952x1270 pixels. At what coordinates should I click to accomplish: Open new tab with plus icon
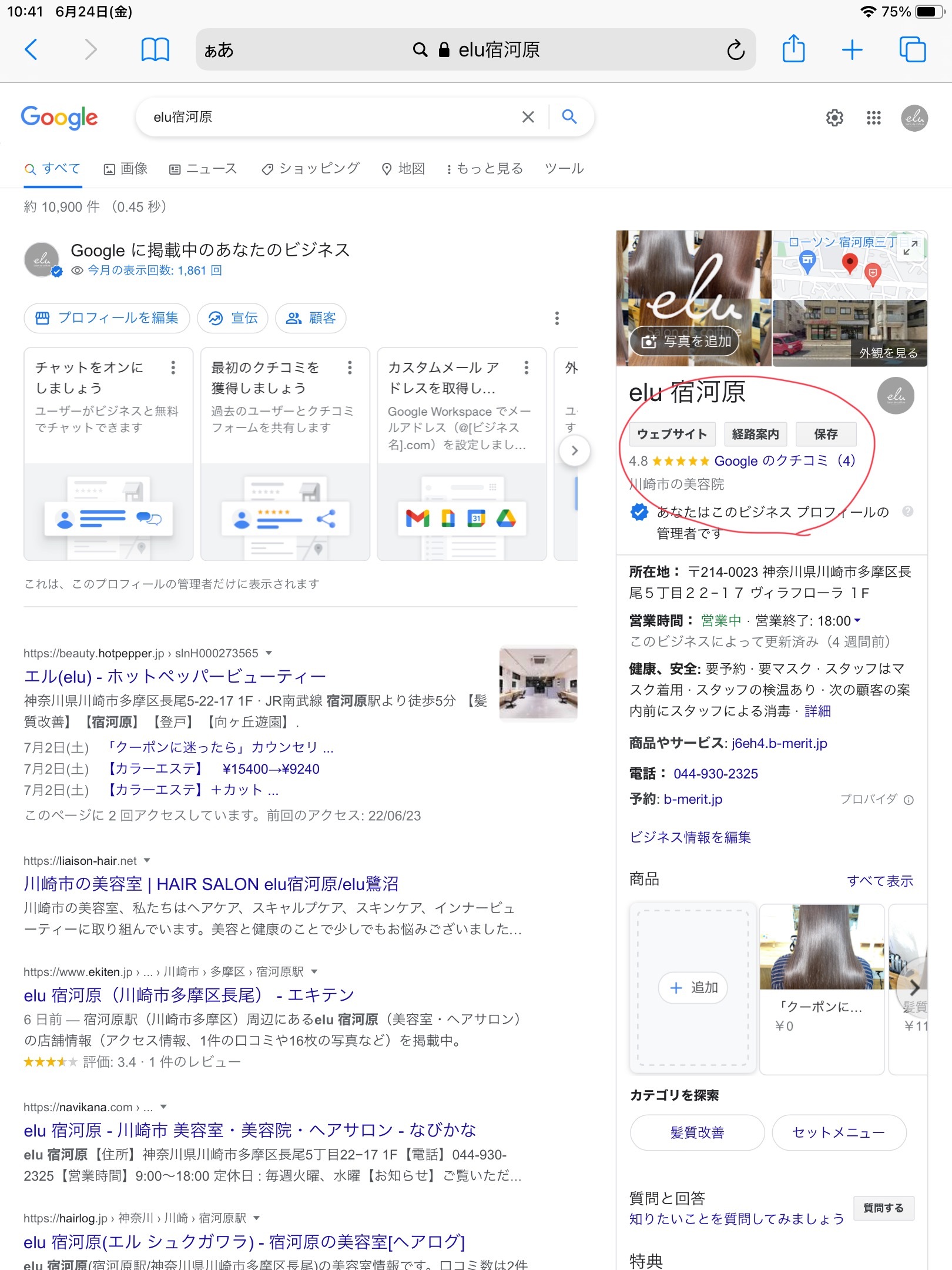[x=852, y=50]
